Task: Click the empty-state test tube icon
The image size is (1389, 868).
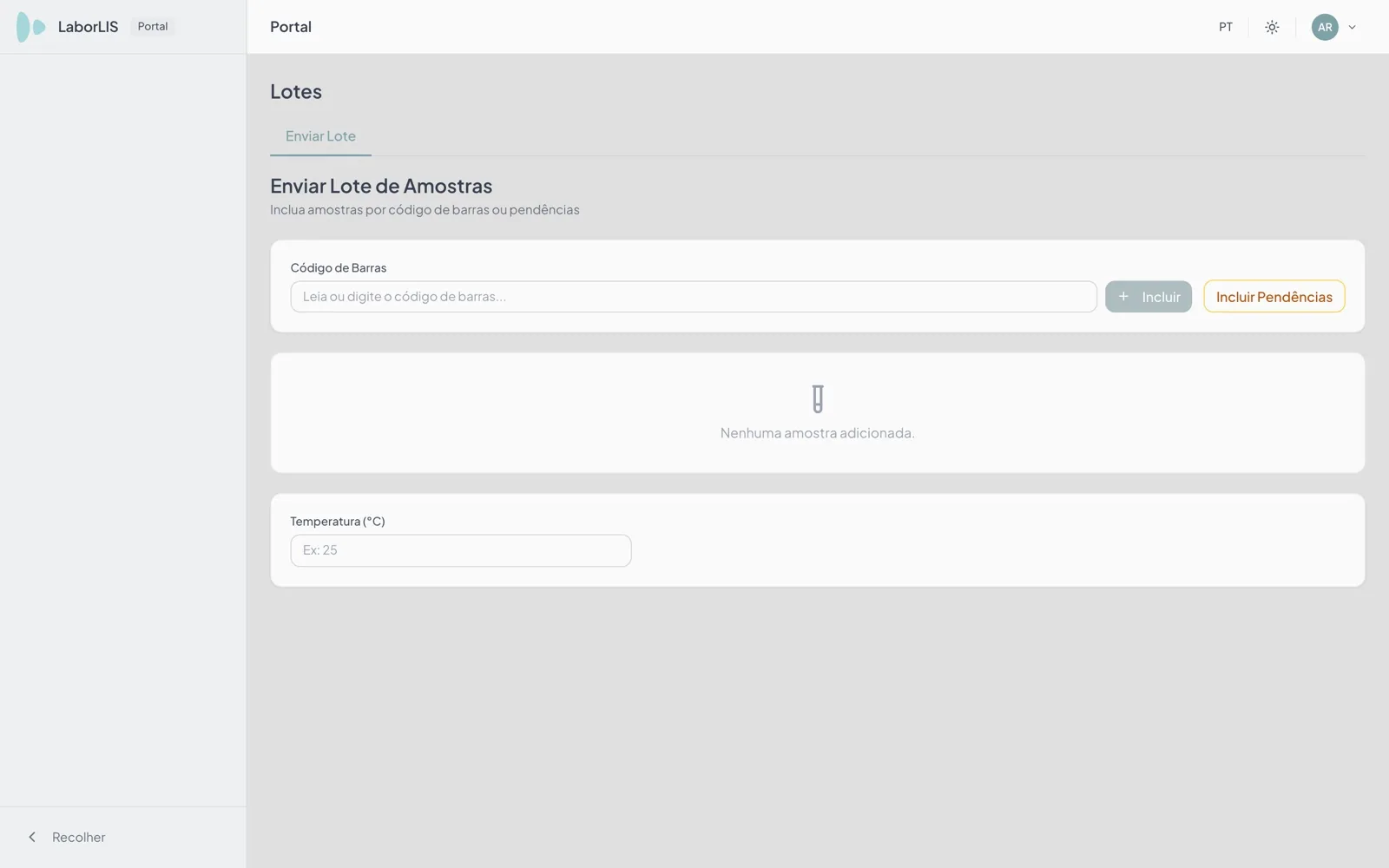Action: 818,399
